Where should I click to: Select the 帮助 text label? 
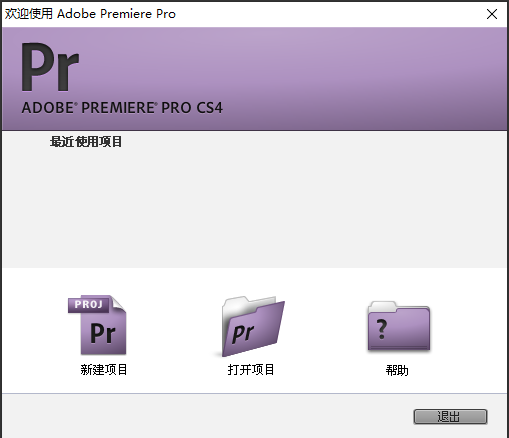(x=397, y=370)
